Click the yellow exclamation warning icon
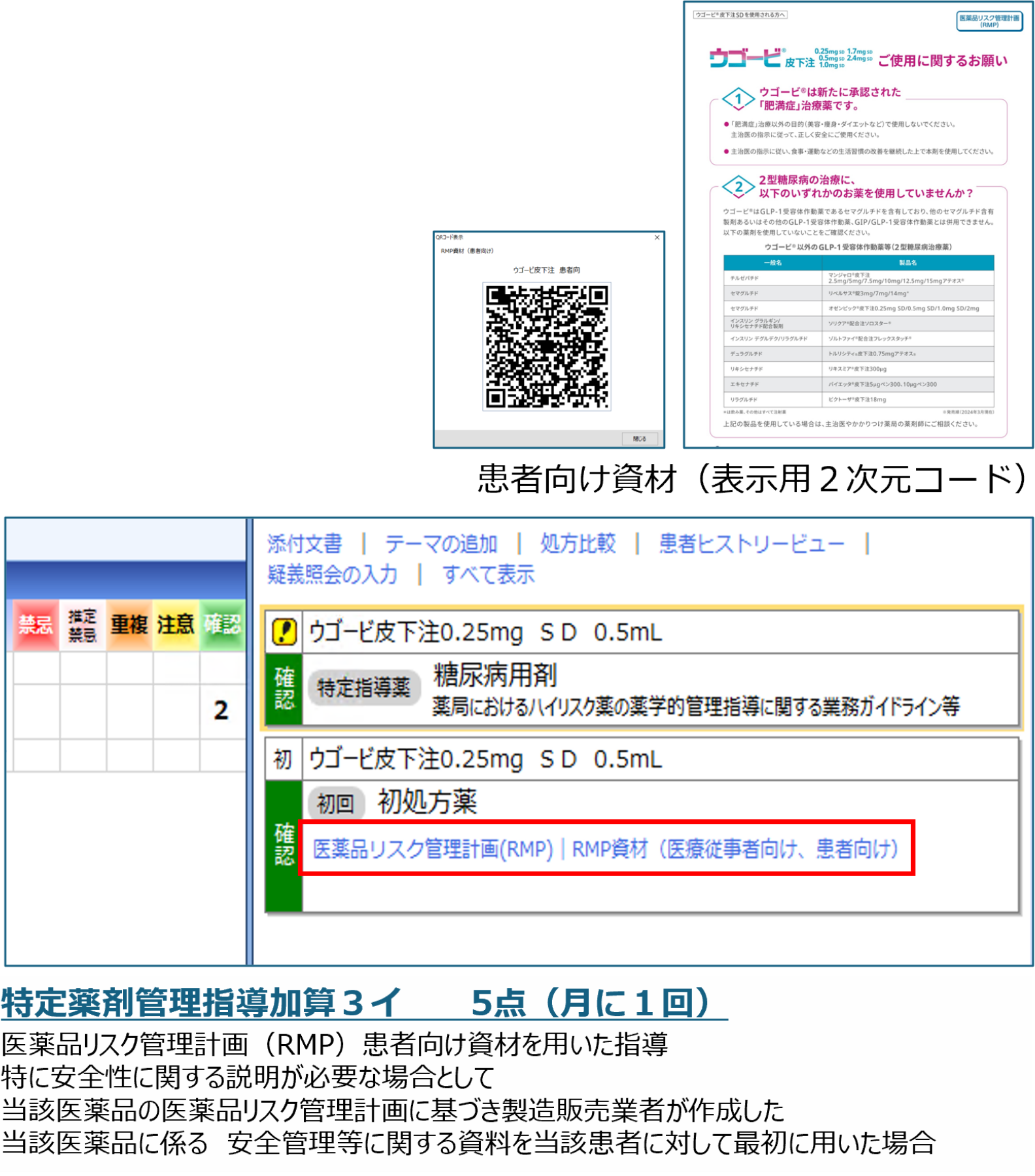Screen dimensions: 1035x1176 click(x=284, y=632)
